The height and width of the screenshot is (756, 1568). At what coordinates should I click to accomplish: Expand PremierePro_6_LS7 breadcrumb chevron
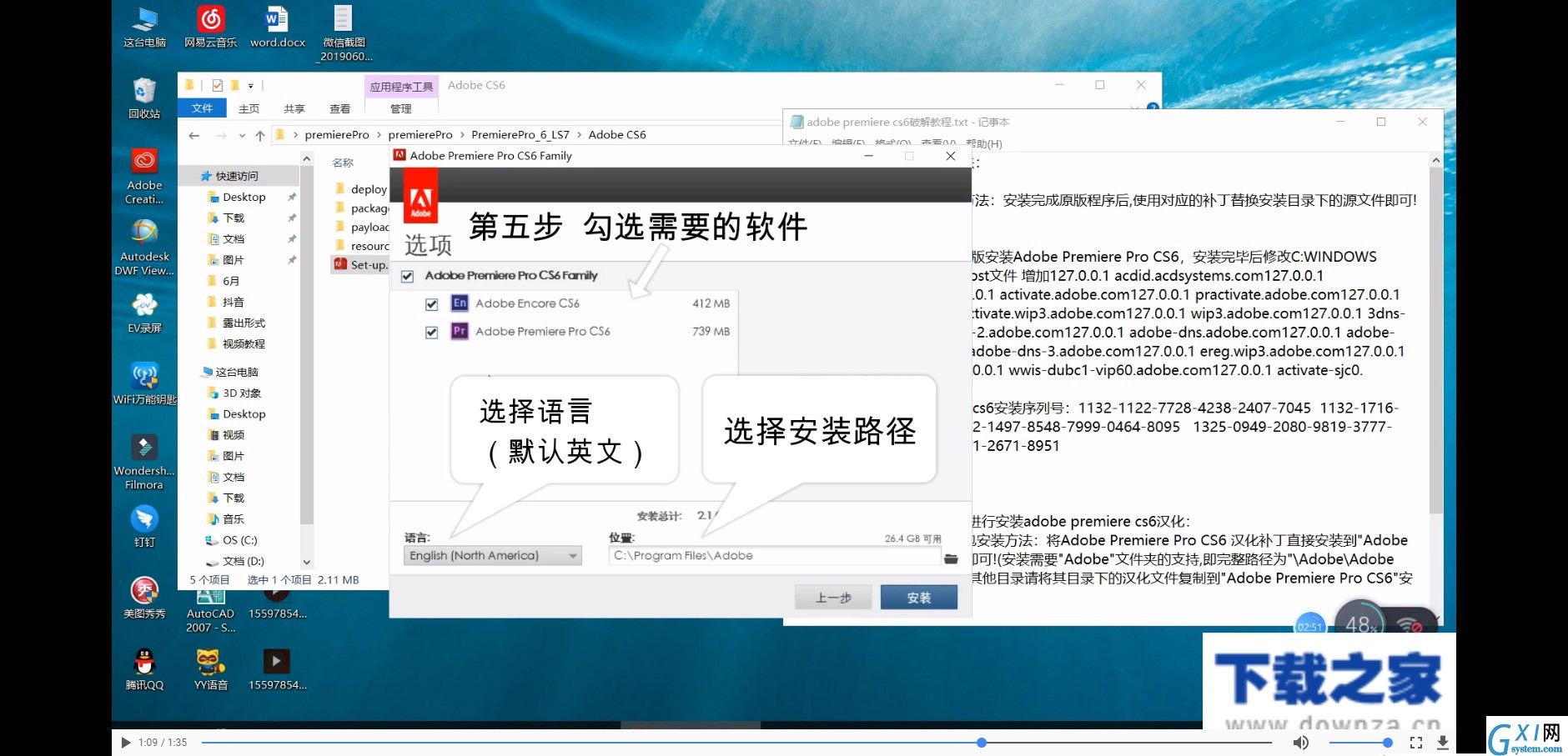pyautogui.click(x=579, y=134)
